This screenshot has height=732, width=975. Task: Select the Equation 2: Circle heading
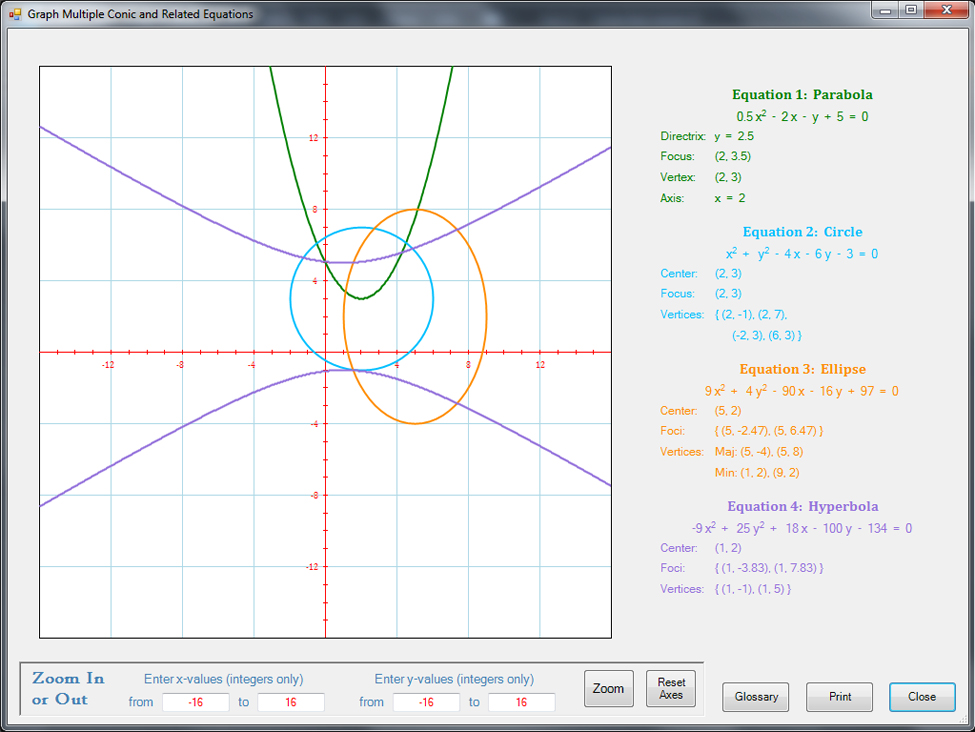coord(802,232)
